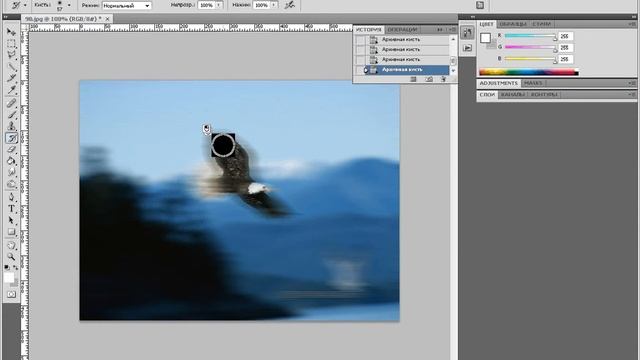Screen dimensions: 640x360
Task: Pick a color from the spectrum ramp
Action: tap(529, 73)
